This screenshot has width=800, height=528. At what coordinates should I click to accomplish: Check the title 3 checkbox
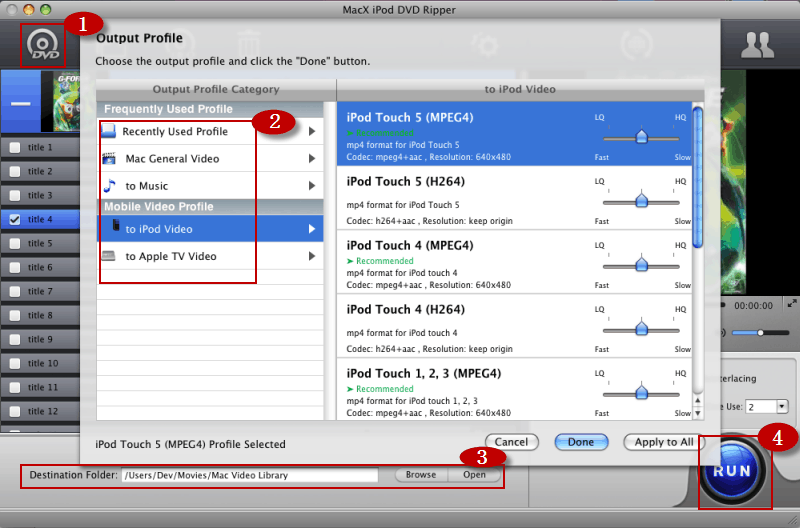click(x=15, y=195)
